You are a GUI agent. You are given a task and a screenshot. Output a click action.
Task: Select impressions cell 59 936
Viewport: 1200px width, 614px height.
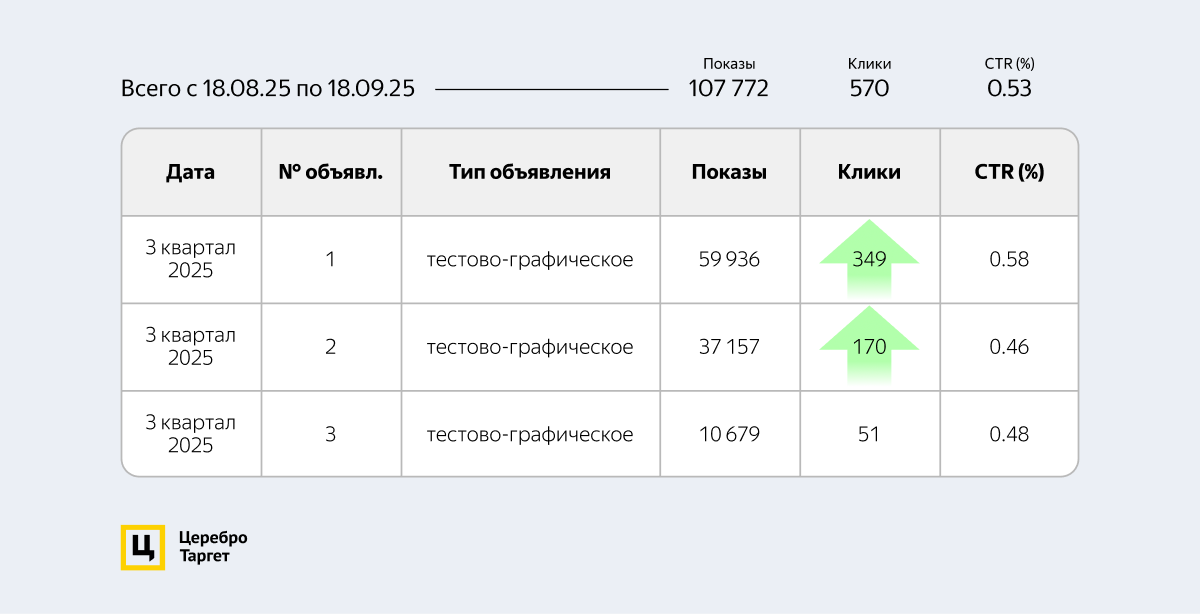click(x=729, y=260)
